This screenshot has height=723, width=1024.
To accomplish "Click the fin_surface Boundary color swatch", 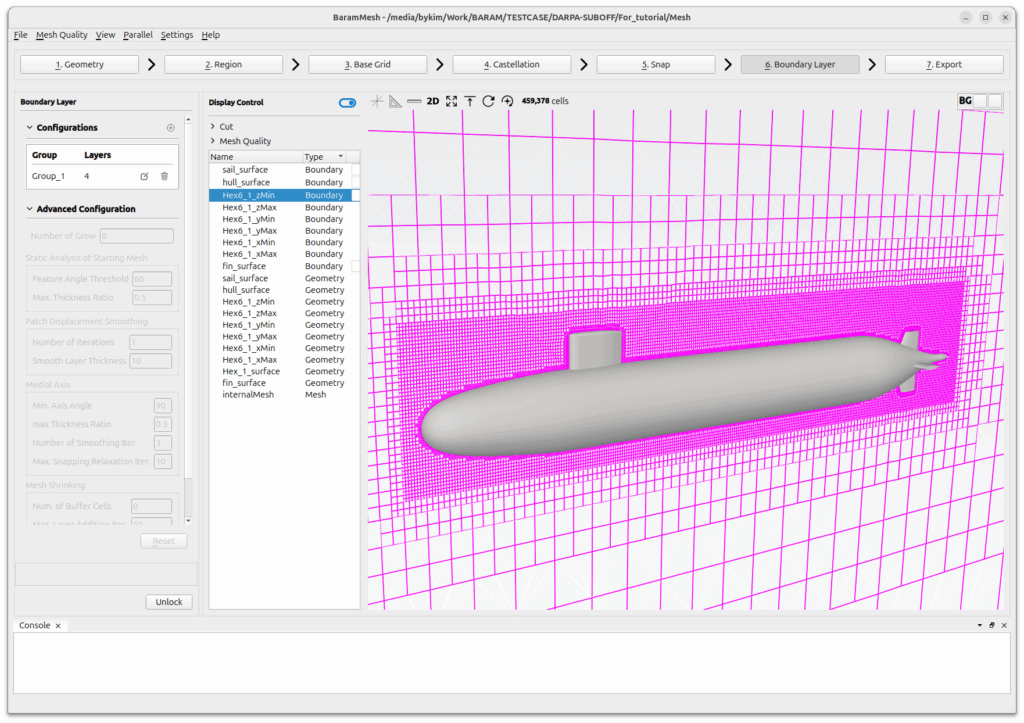I will [x=356, y=266].
